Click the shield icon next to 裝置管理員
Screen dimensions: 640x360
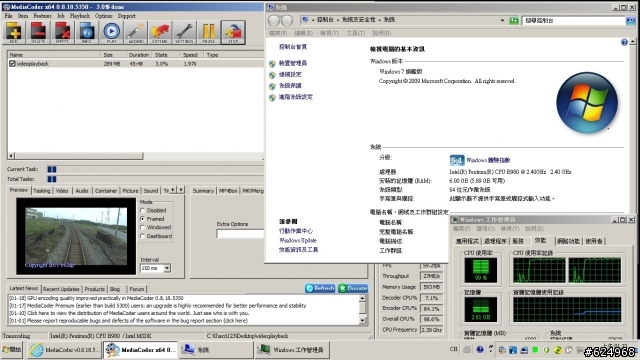point(273,64)
